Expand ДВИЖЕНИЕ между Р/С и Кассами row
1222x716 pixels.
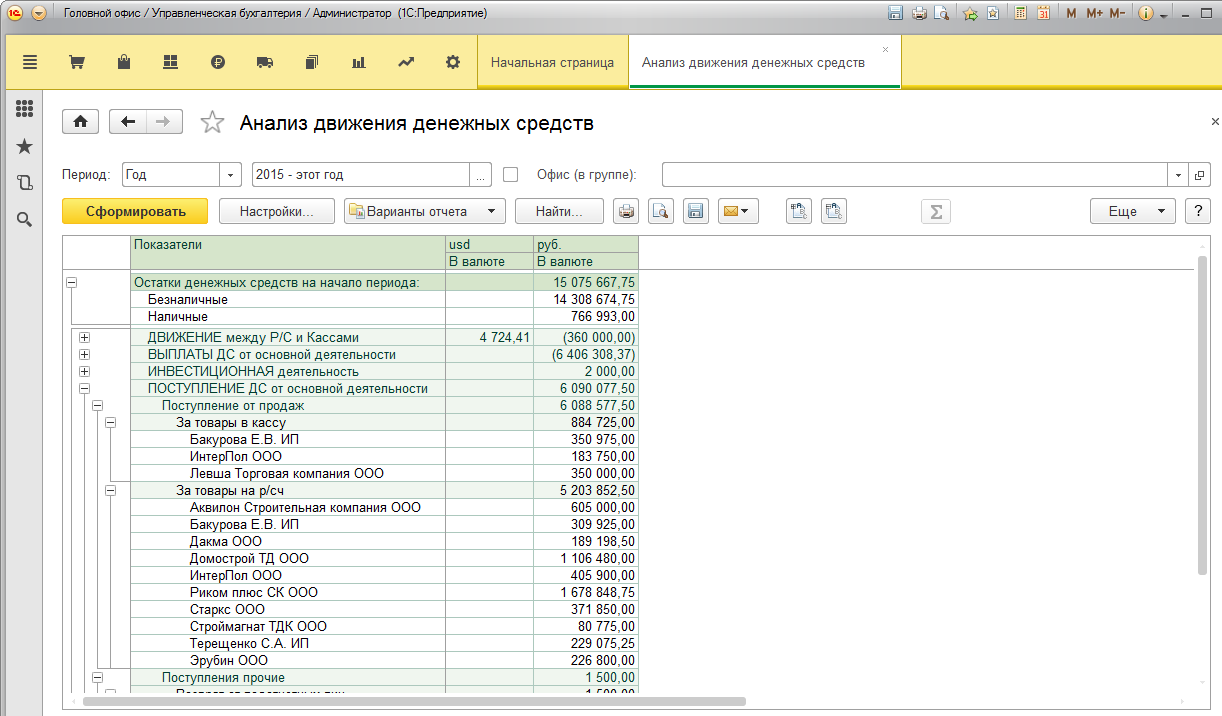84,338
